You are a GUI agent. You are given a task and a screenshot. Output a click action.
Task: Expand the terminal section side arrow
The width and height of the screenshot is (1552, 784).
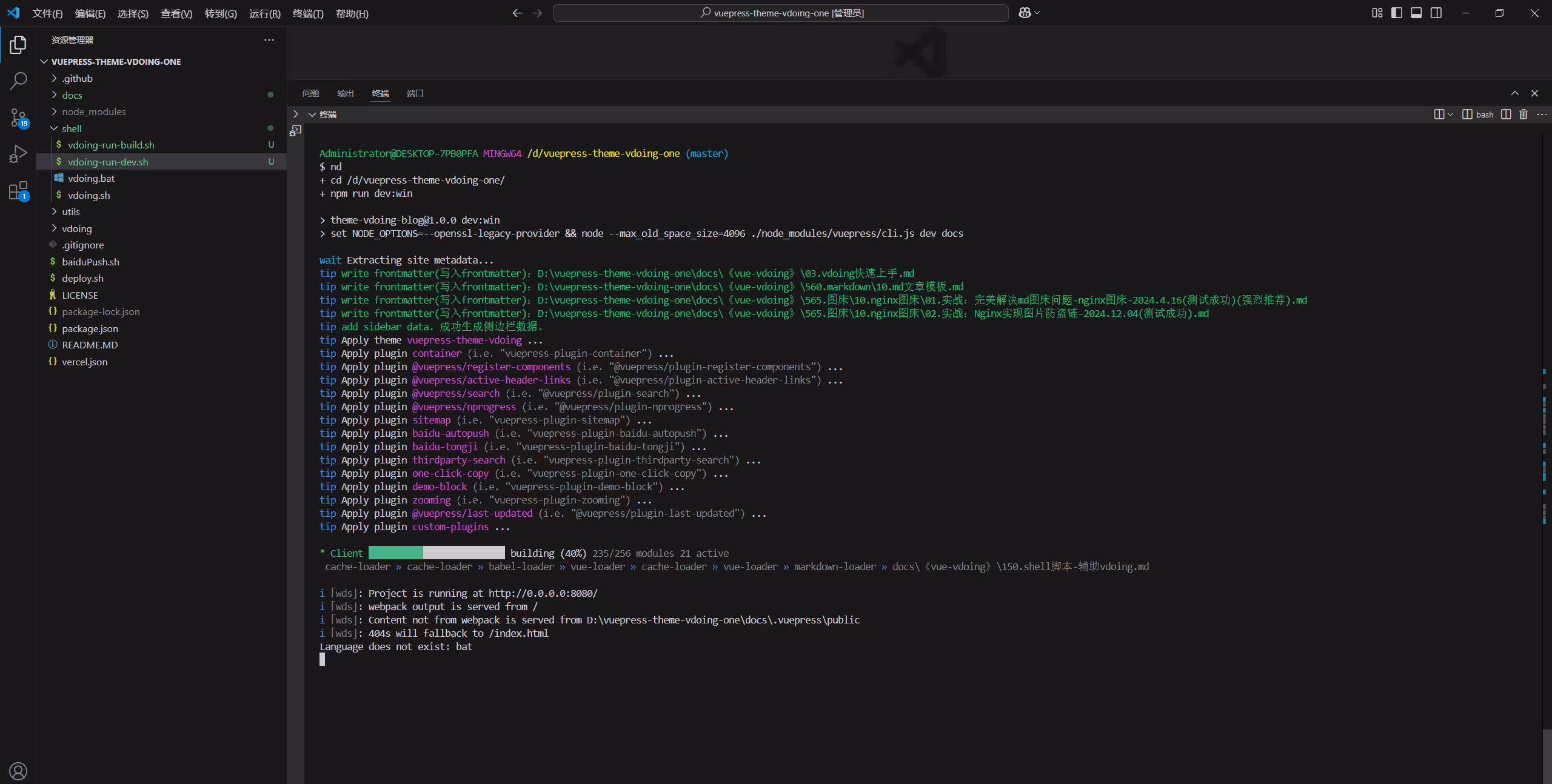296,114
